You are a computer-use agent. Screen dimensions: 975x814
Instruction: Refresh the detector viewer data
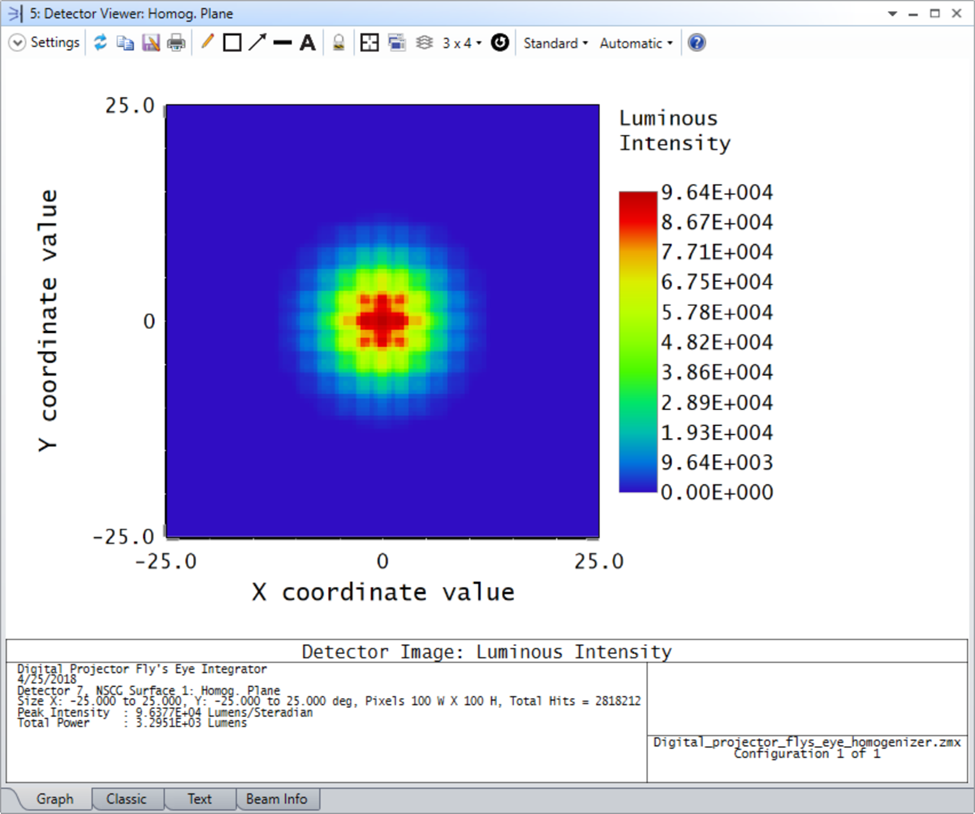coord(100,42)
